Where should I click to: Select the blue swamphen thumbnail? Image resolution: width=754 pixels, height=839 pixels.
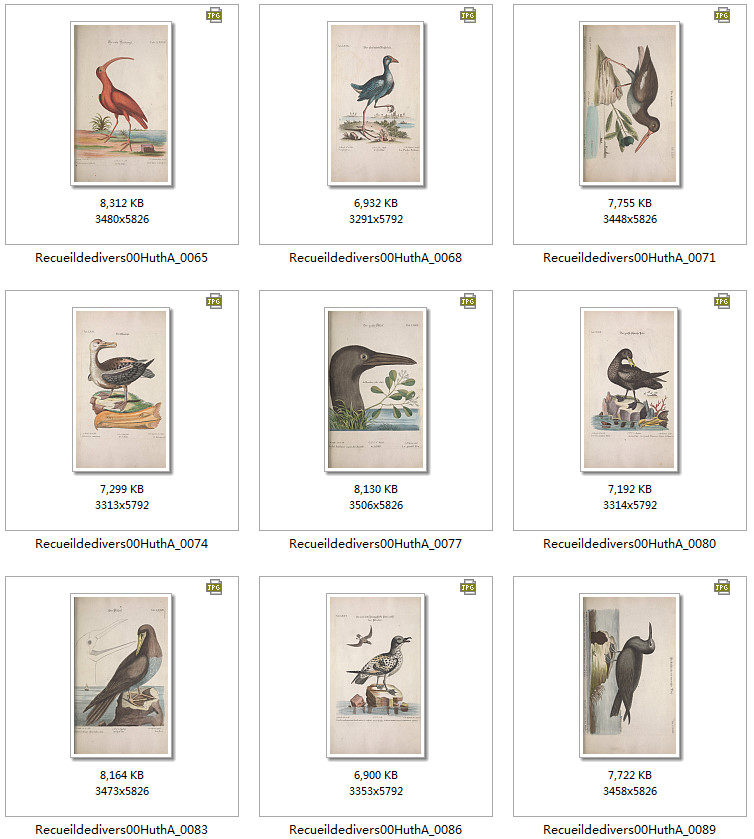[376, 103]
